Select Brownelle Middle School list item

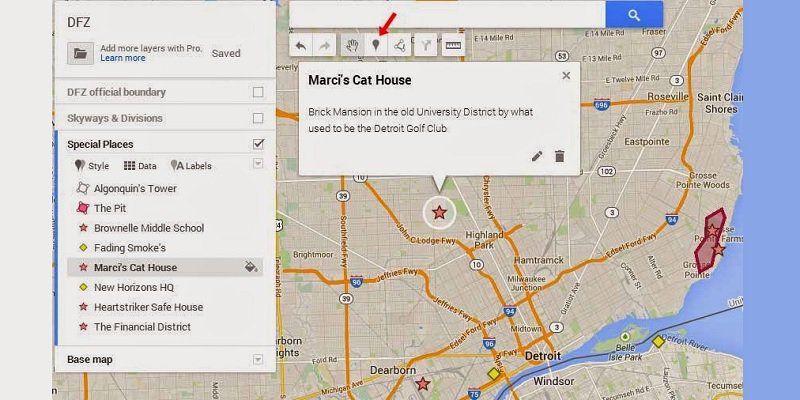[149, 228]
